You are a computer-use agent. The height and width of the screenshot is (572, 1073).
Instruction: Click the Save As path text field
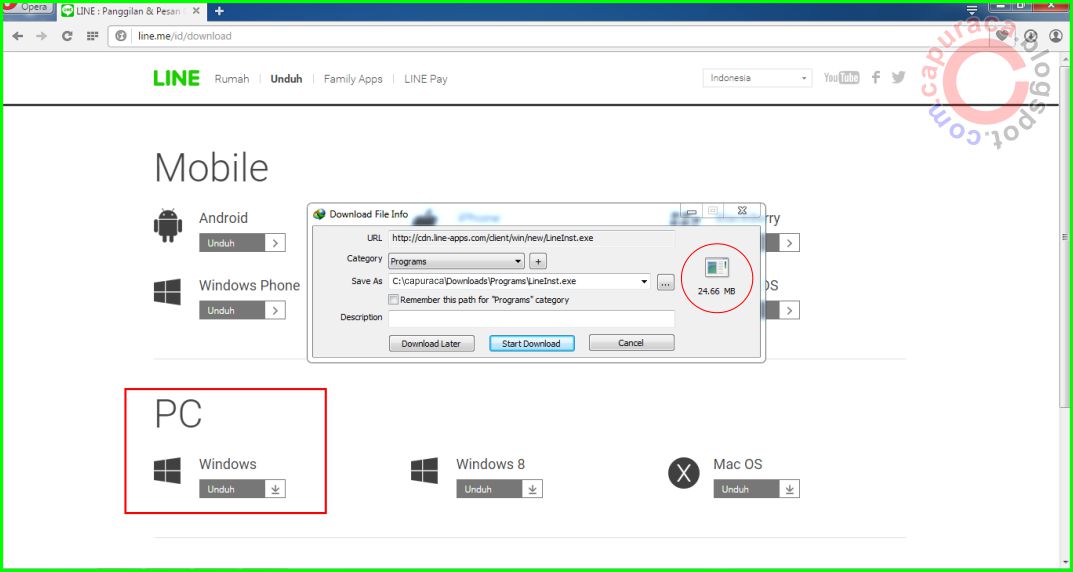(x=513, y=281)
